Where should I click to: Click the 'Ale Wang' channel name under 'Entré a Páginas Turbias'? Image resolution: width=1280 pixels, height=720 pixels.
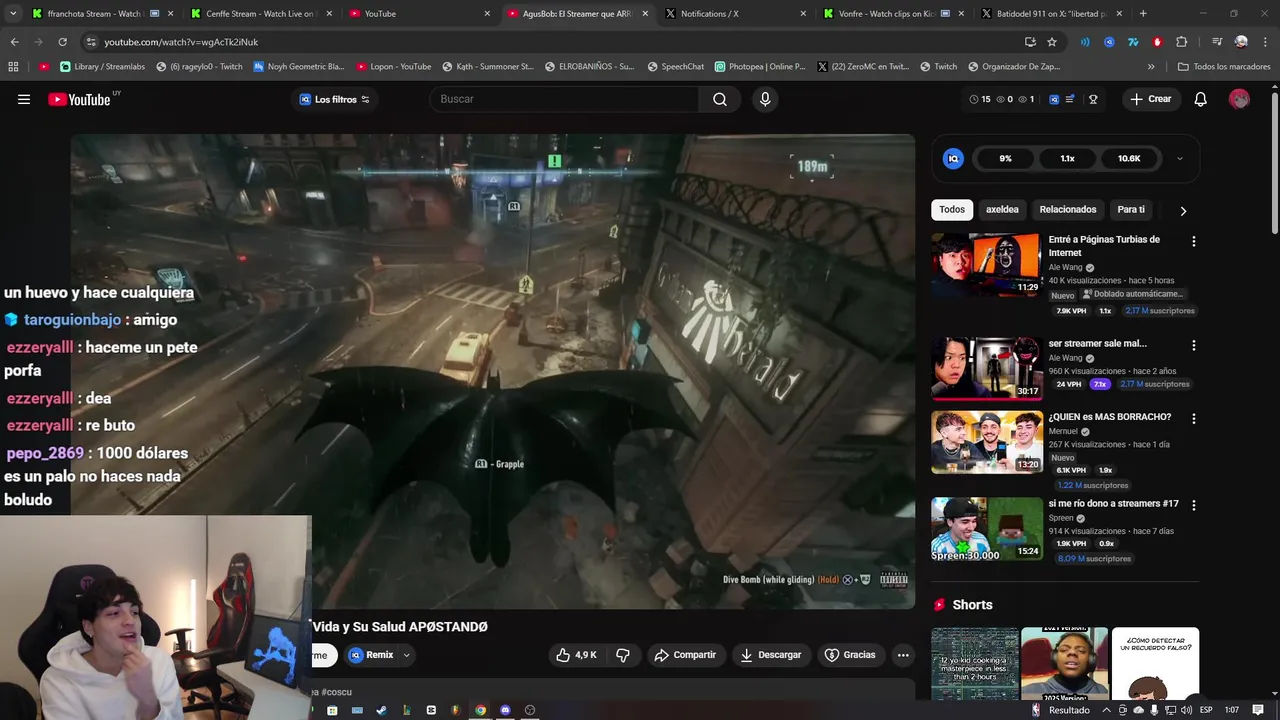point(1065,268)
